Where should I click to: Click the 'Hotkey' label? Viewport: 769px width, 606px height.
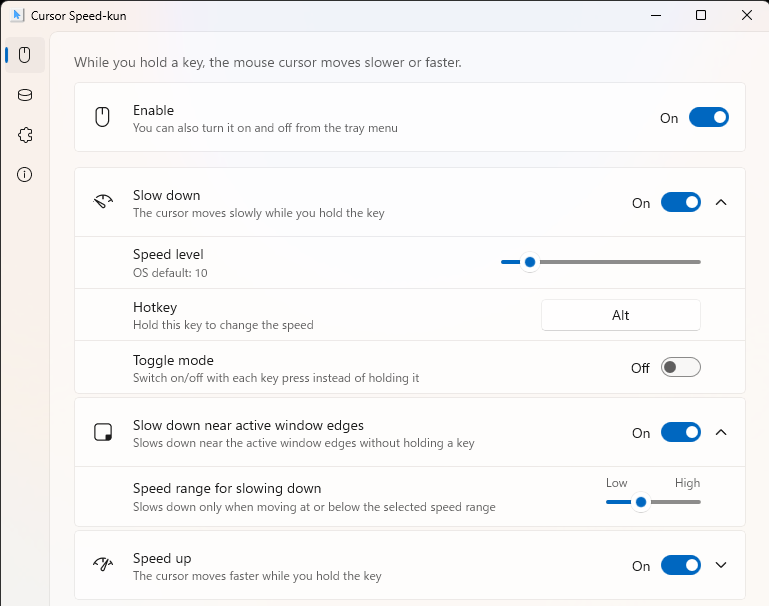[155, 307]
